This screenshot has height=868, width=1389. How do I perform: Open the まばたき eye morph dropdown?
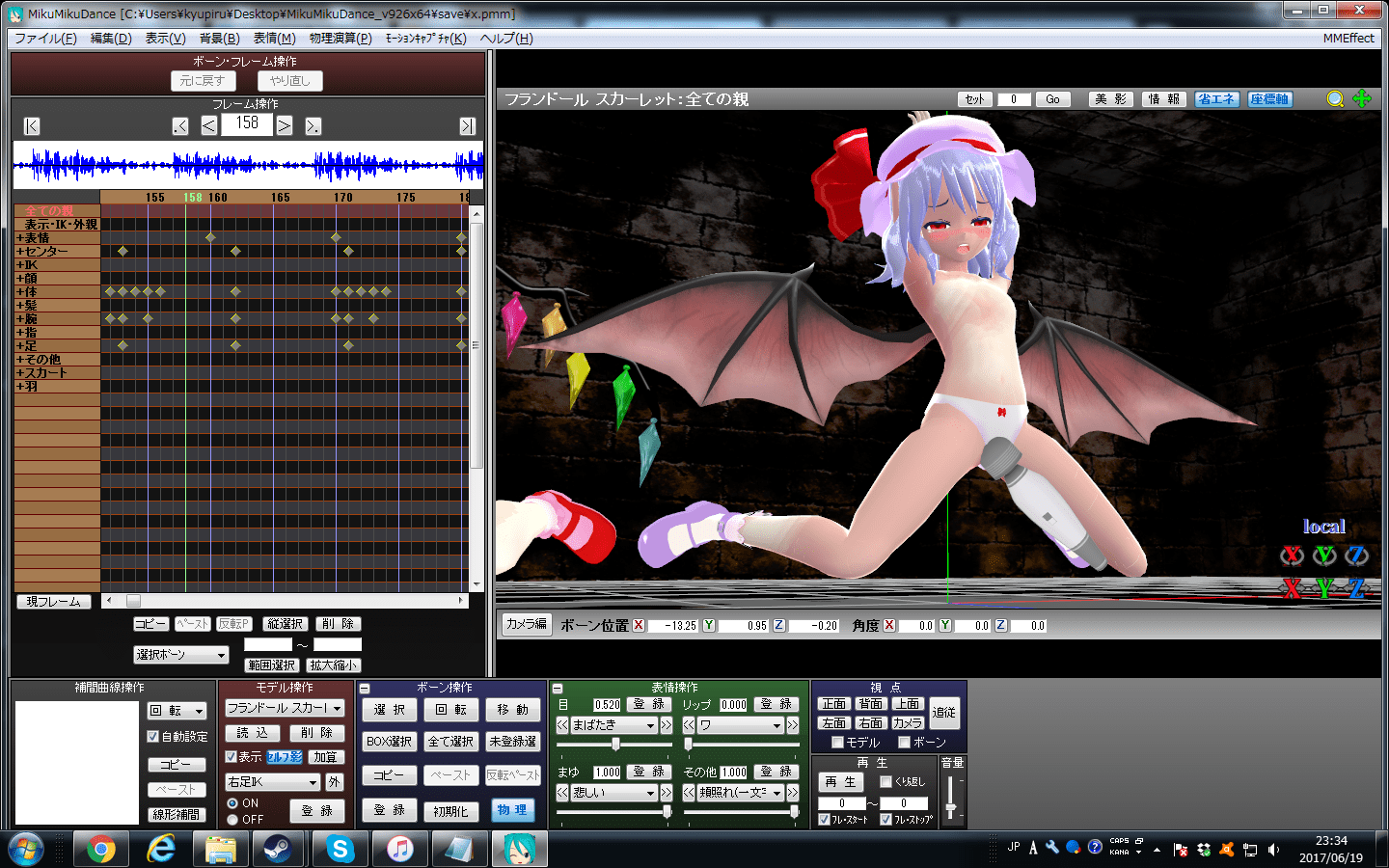pyautogui.click(x=613, y=725)
